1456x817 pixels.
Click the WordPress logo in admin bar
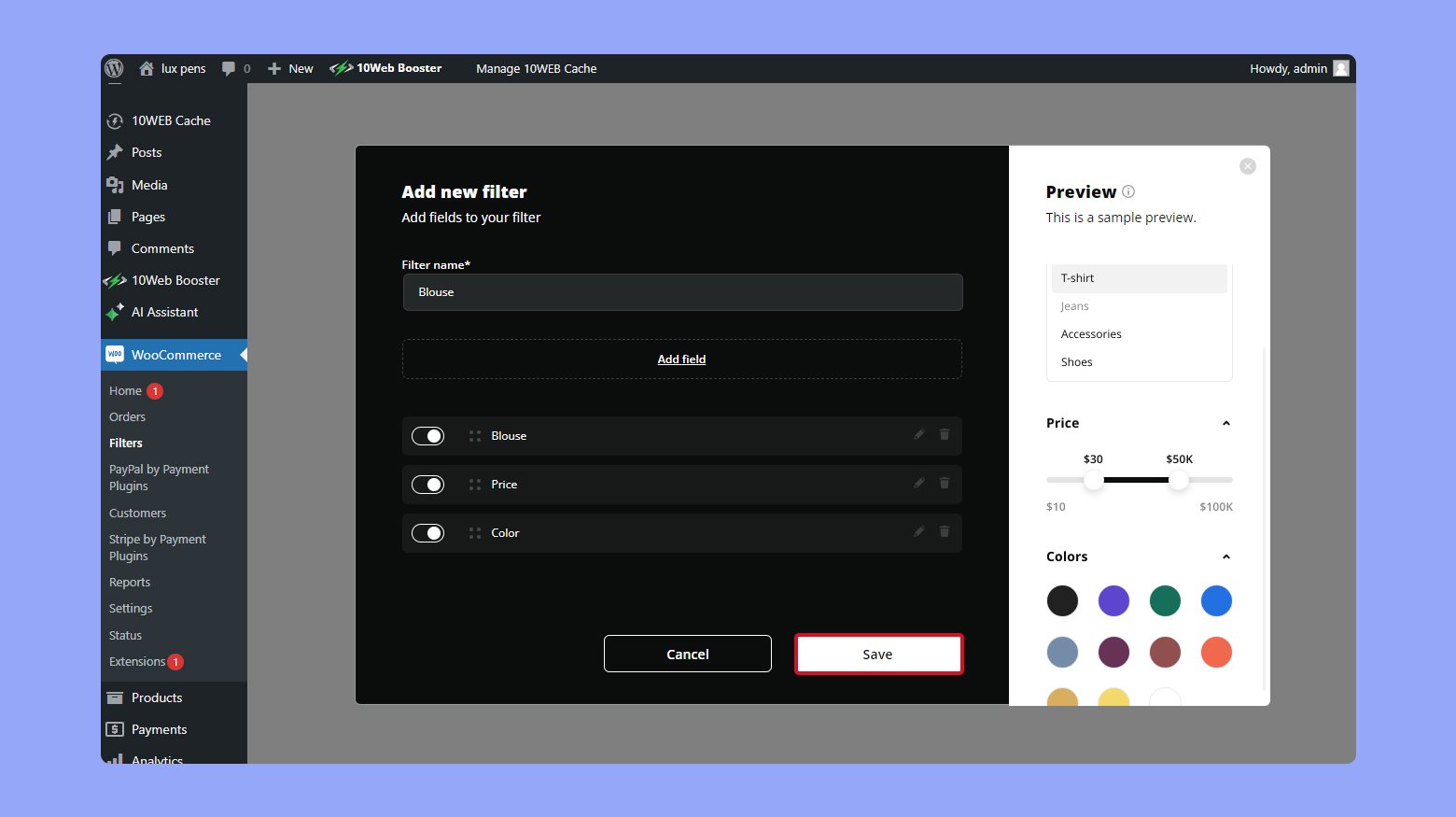click(x=114, y=68)
